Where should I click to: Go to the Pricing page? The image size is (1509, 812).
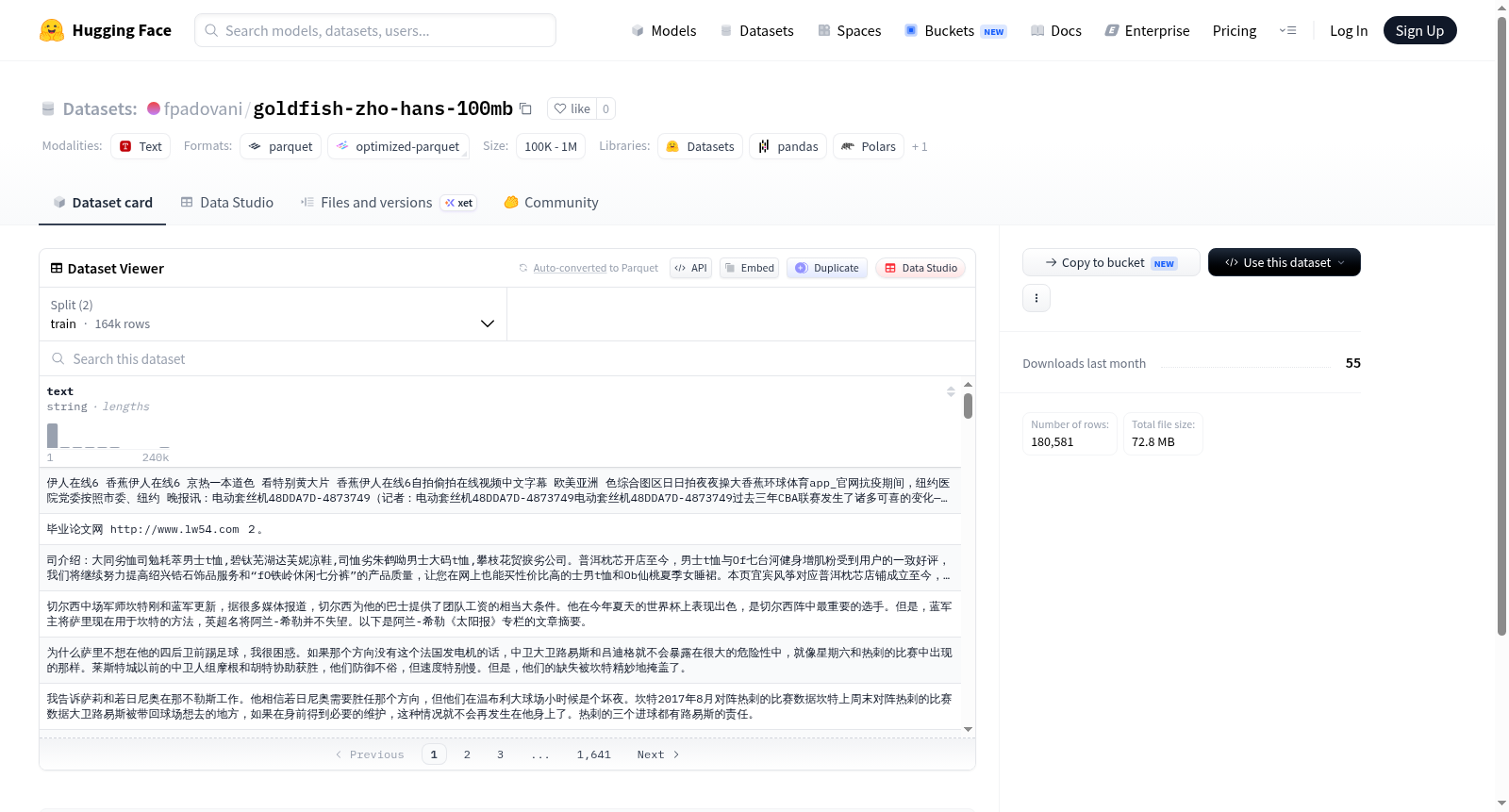(x=1235, y=31)
